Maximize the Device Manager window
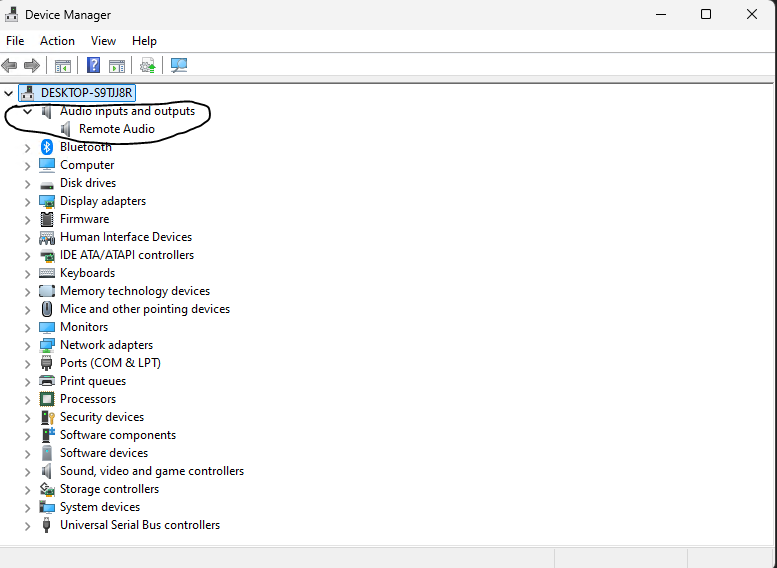 [x=706, y=14]
